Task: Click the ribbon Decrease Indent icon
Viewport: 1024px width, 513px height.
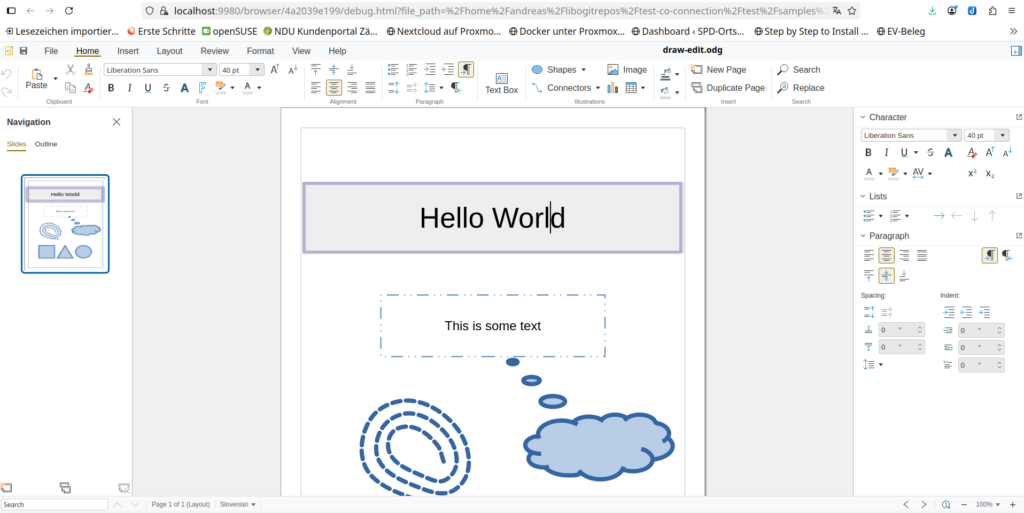Action: 448,69
